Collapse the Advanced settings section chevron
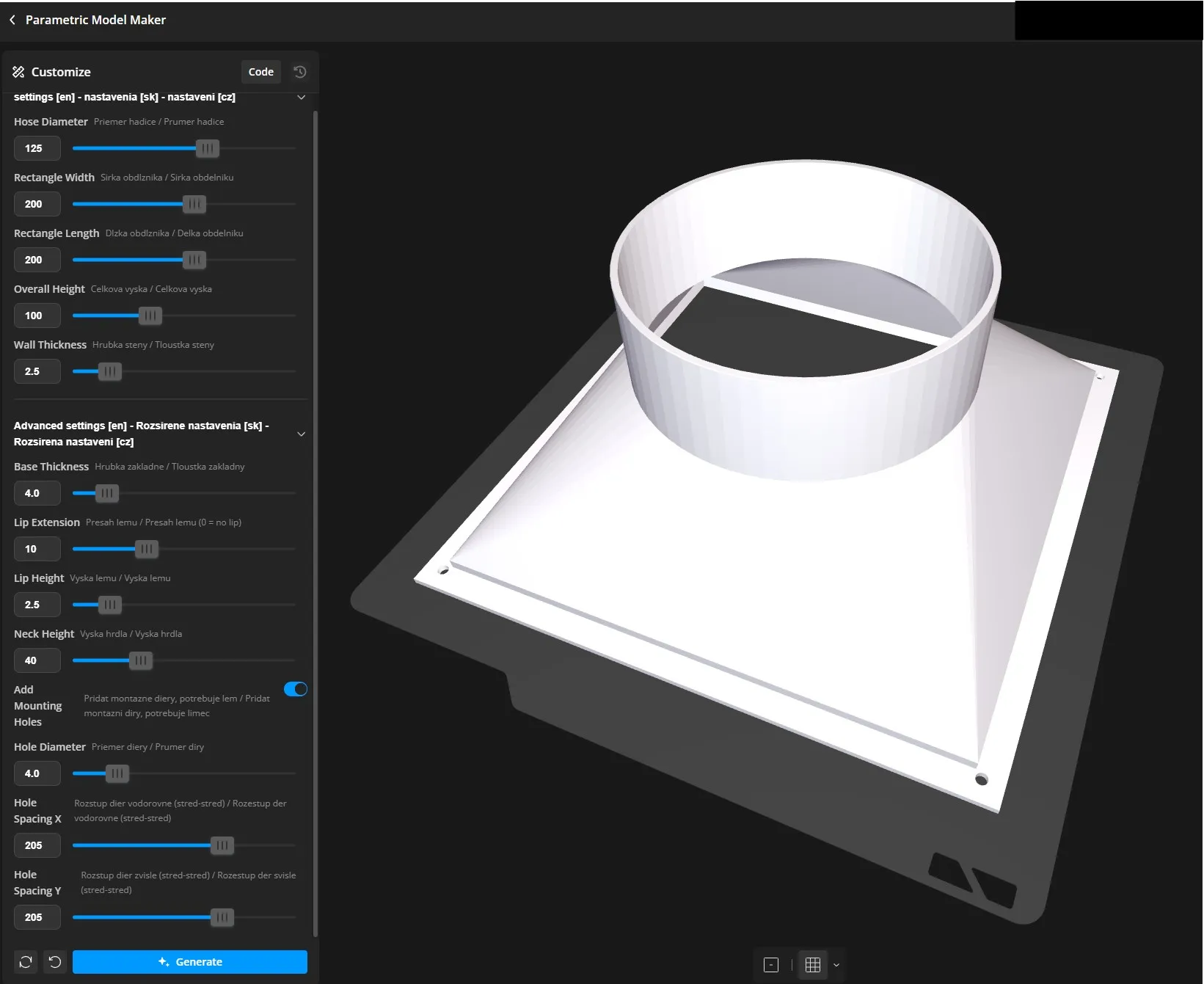Screen dimensions: 1204x984 click(x=301, y=434)
